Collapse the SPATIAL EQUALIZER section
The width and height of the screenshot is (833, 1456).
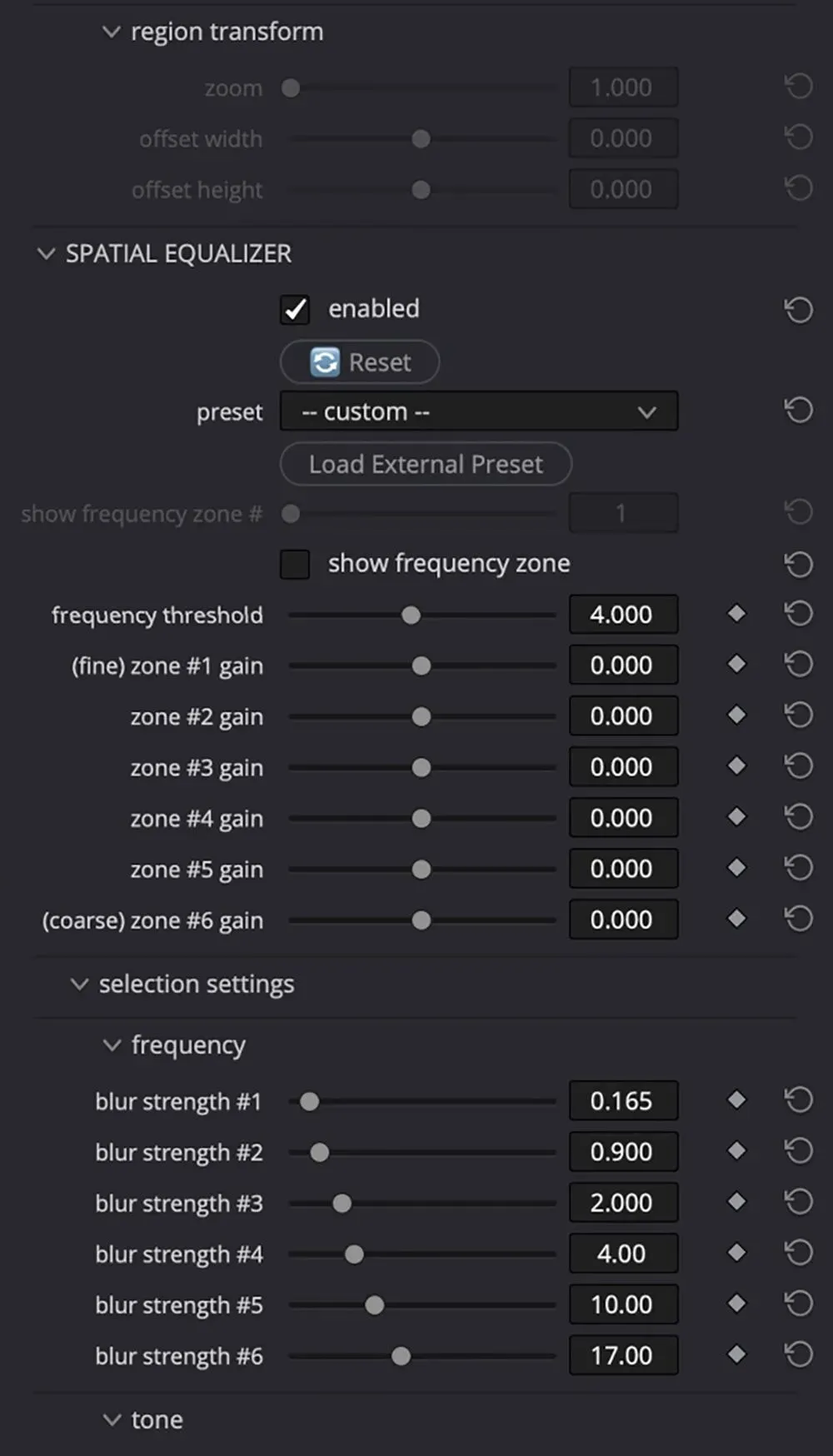tap(47, 253)
